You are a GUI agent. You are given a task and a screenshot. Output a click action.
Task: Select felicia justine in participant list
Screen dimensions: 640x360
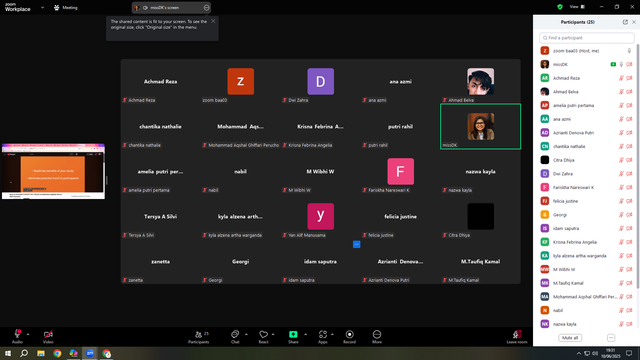pos(587,201)
